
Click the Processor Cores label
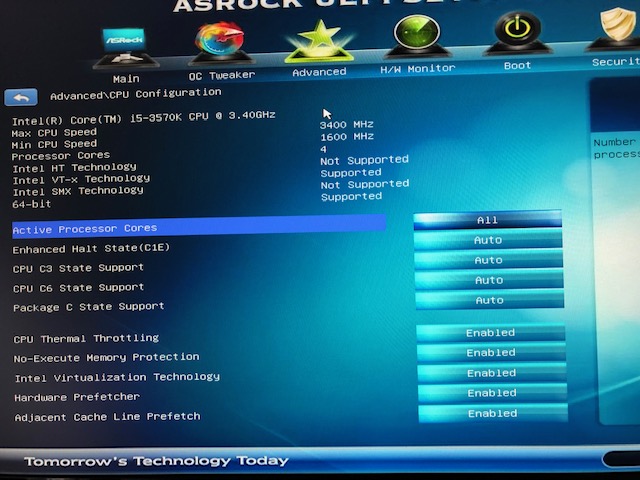61,156
